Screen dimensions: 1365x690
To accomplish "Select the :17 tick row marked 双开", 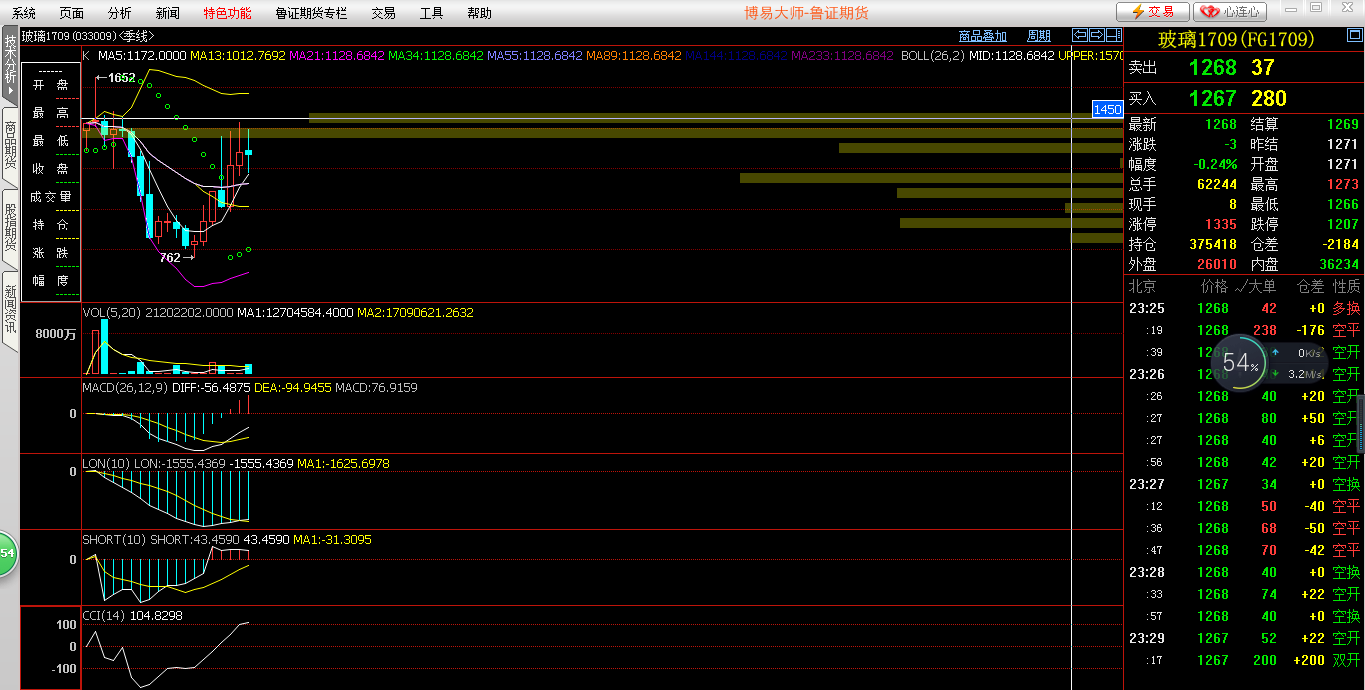I will (x=1244, y=660).
